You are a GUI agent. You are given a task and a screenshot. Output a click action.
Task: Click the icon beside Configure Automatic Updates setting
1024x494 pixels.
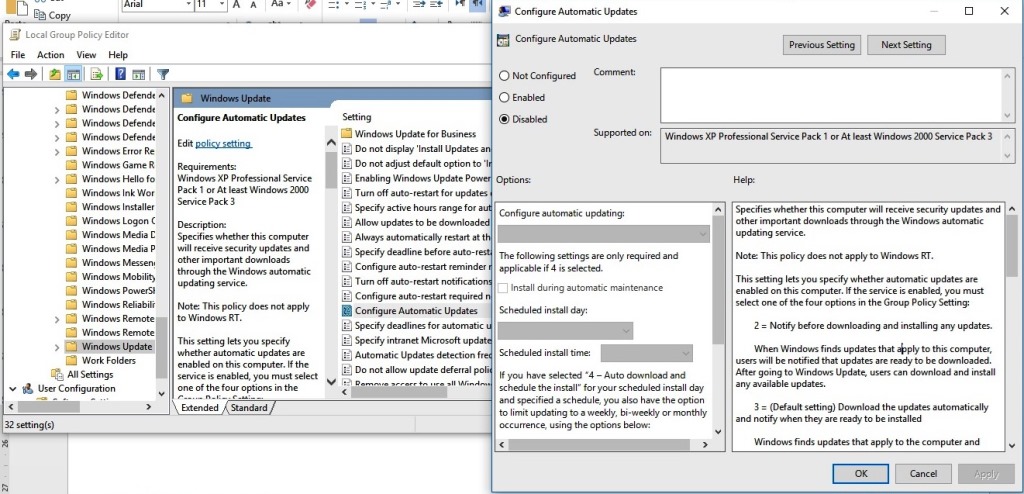pos(347,311)
